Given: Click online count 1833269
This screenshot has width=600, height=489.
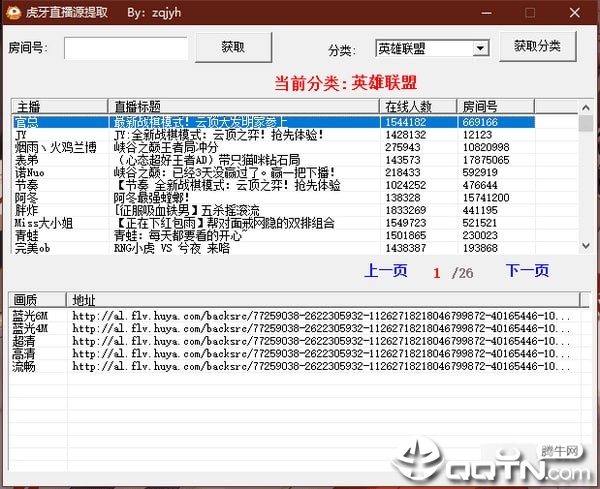Looking at the screenshot, I should [x=406, y=210].
